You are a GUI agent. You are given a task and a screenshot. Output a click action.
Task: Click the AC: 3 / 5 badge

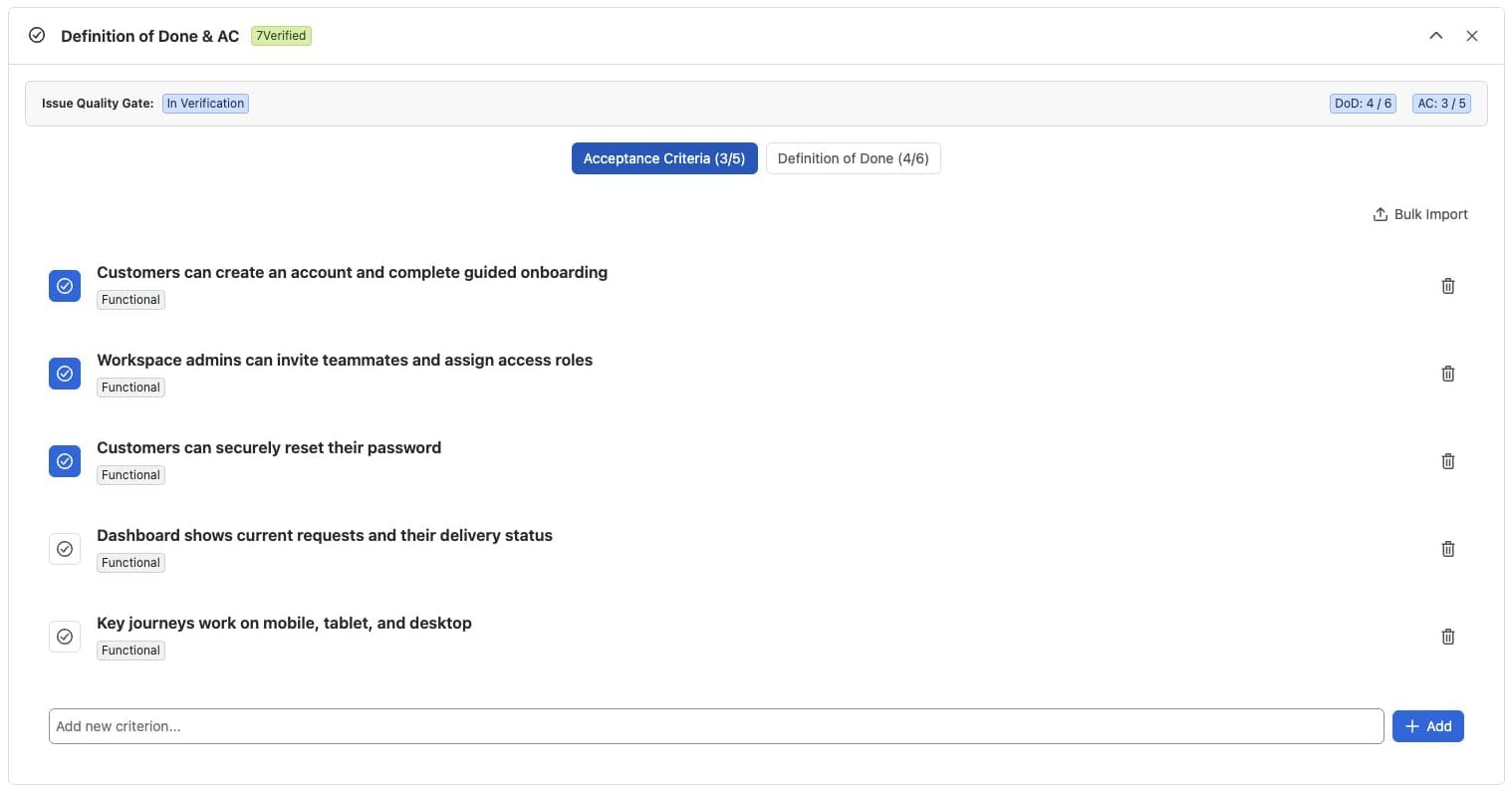coord(1441,104)
